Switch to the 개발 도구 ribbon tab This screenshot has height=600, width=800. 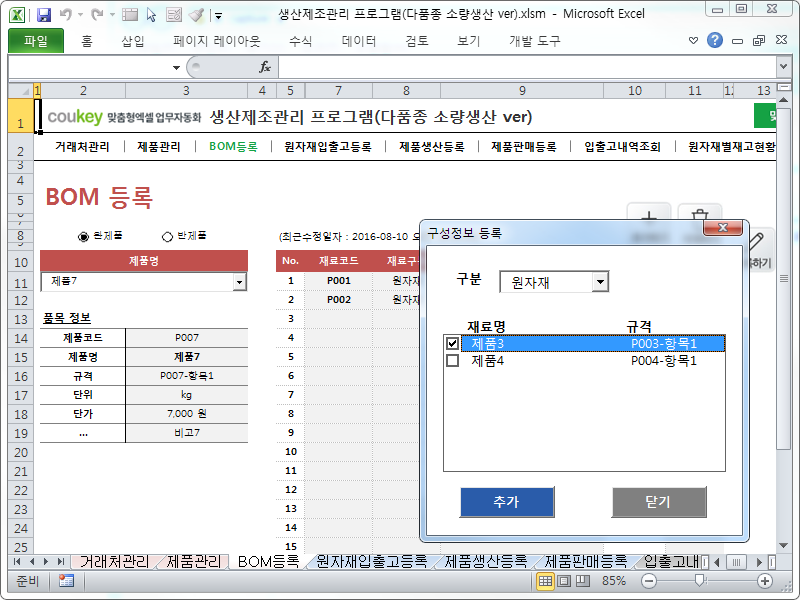pos(535,41)
